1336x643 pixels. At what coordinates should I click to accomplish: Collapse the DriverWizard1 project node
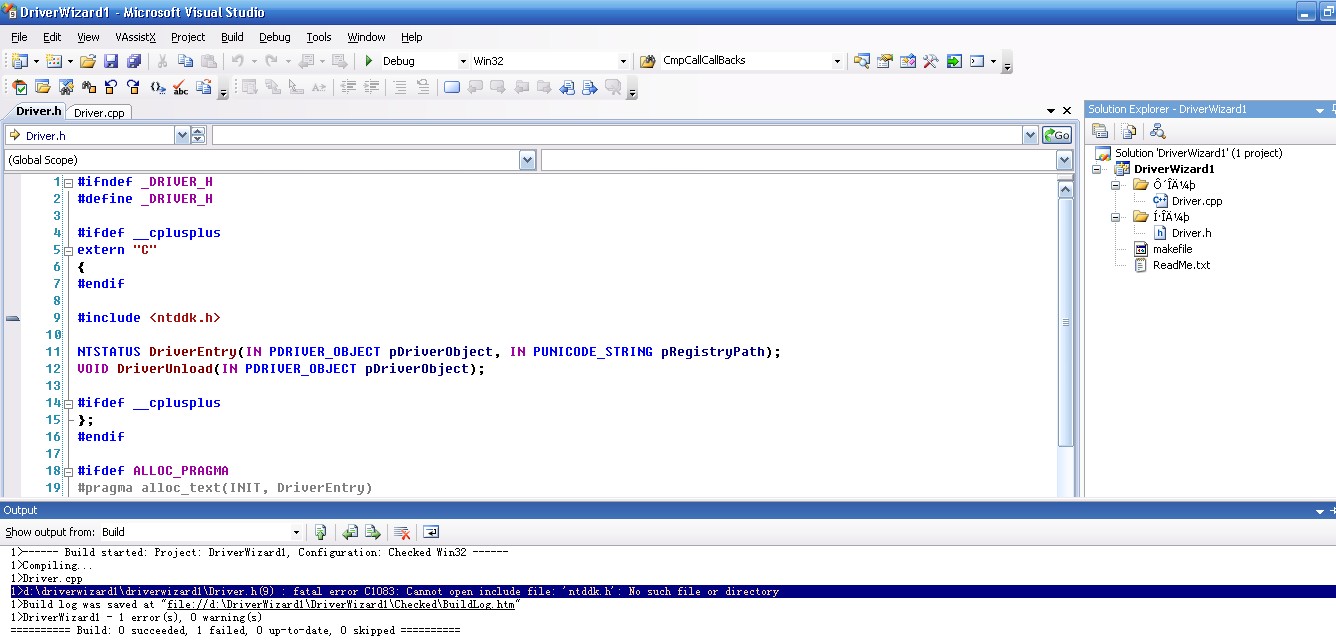(x=1097, y=169)
